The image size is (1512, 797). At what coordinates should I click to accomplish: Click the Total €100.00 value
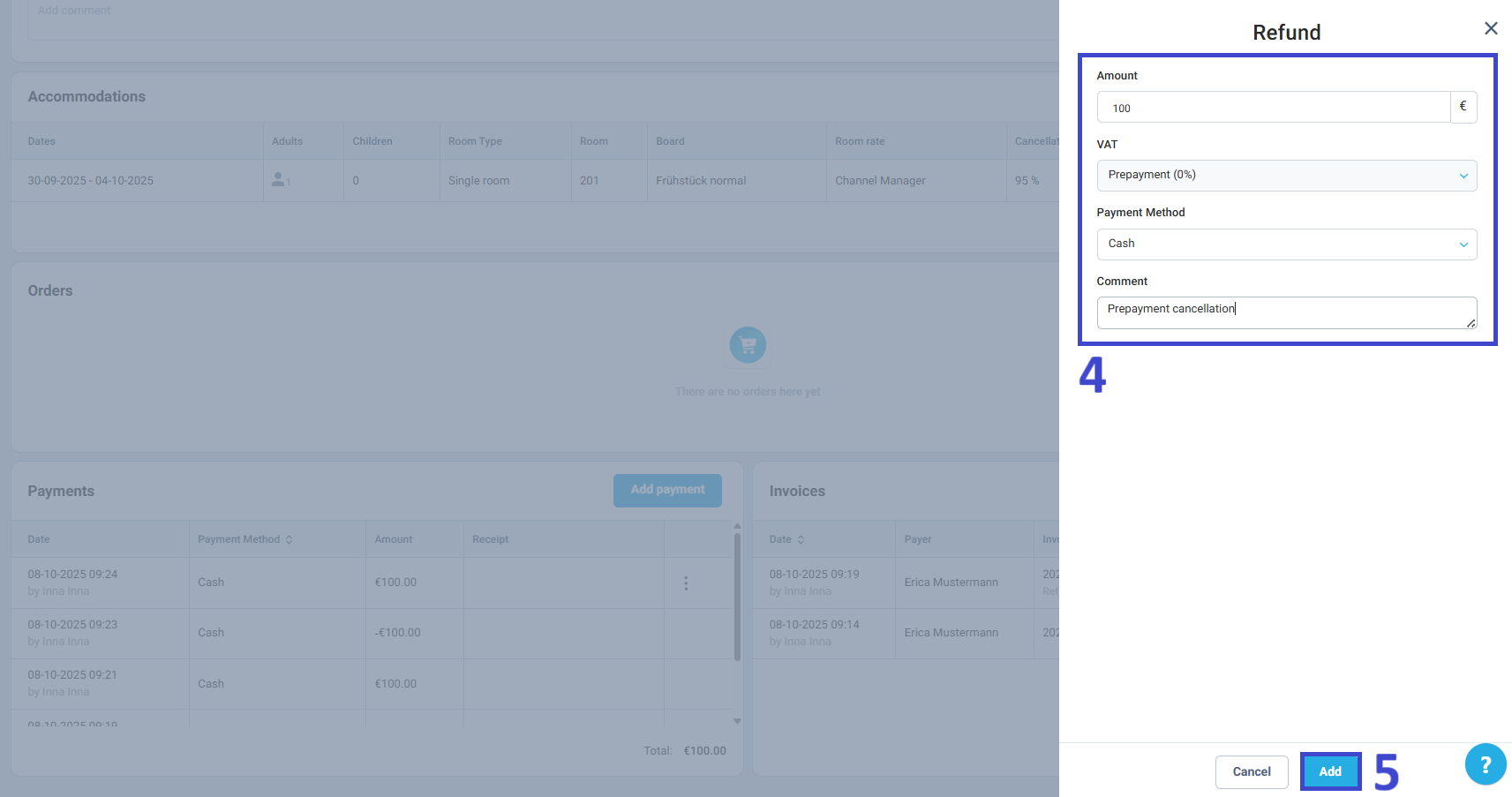click(704, 751)
